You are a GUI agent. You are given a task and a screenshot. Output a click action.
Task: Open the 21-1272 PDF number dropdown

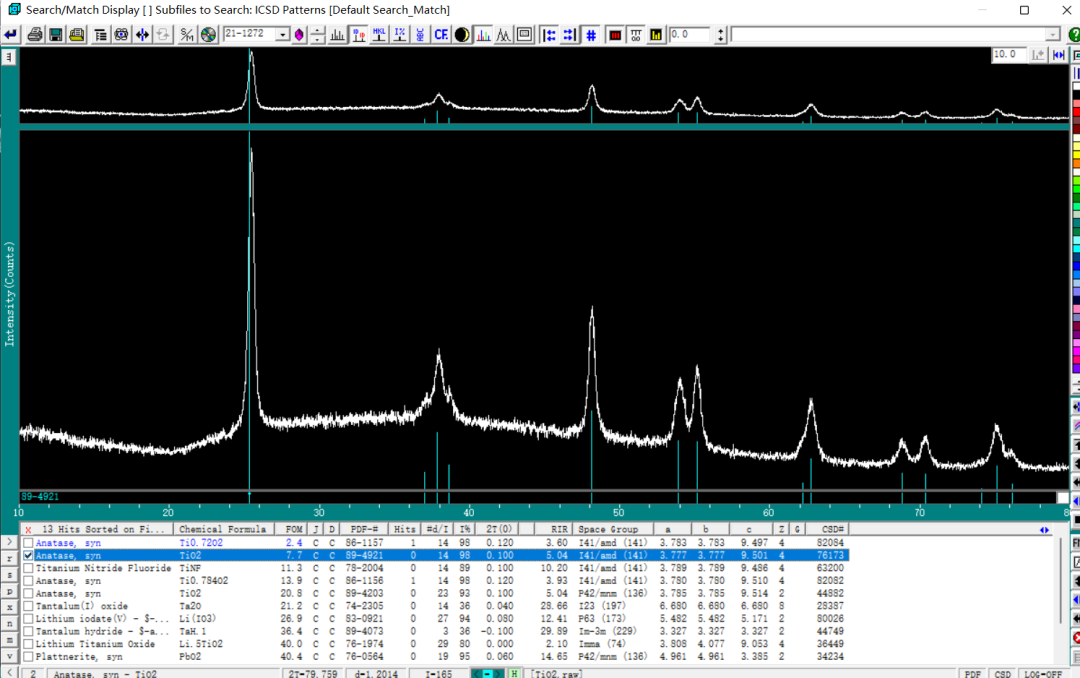(x=283, y=35)
